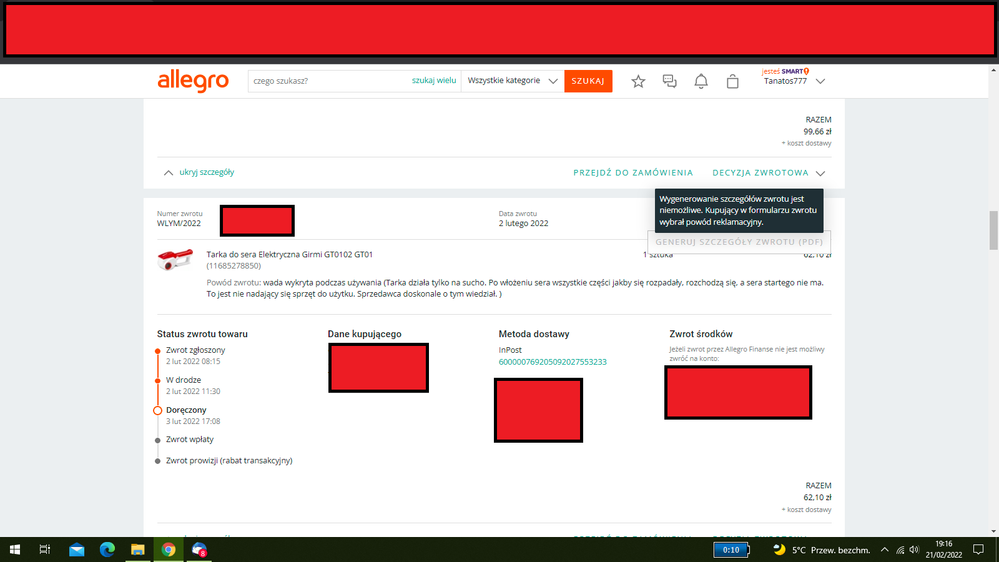Open the Allegro logo home link
999x562 pixels.
193,81
